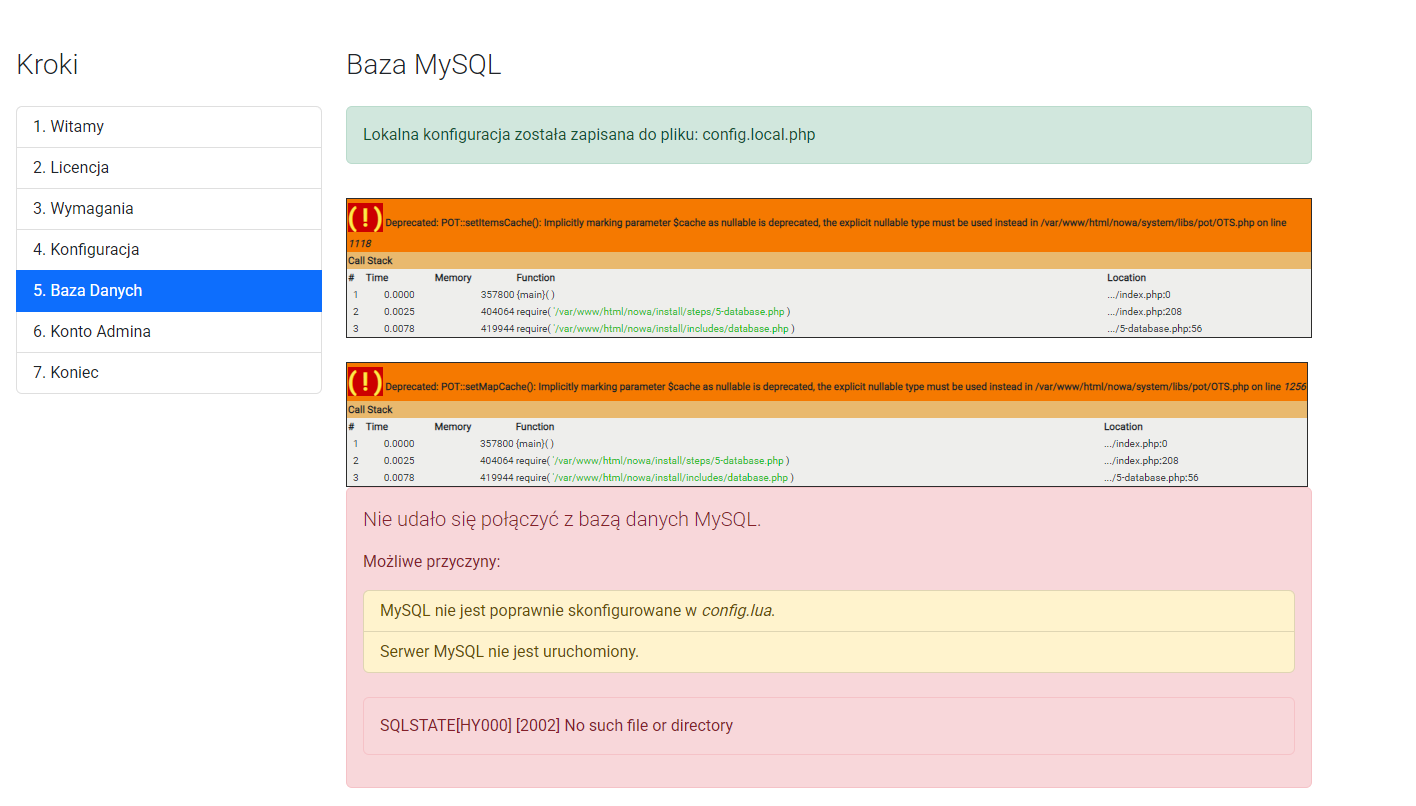This screenshot has height=806, width=1416.
Task: Click '.../5-database.php:56' location in the setItemsCache stack
Action: pyautogui.click(x=1154, y=329)
